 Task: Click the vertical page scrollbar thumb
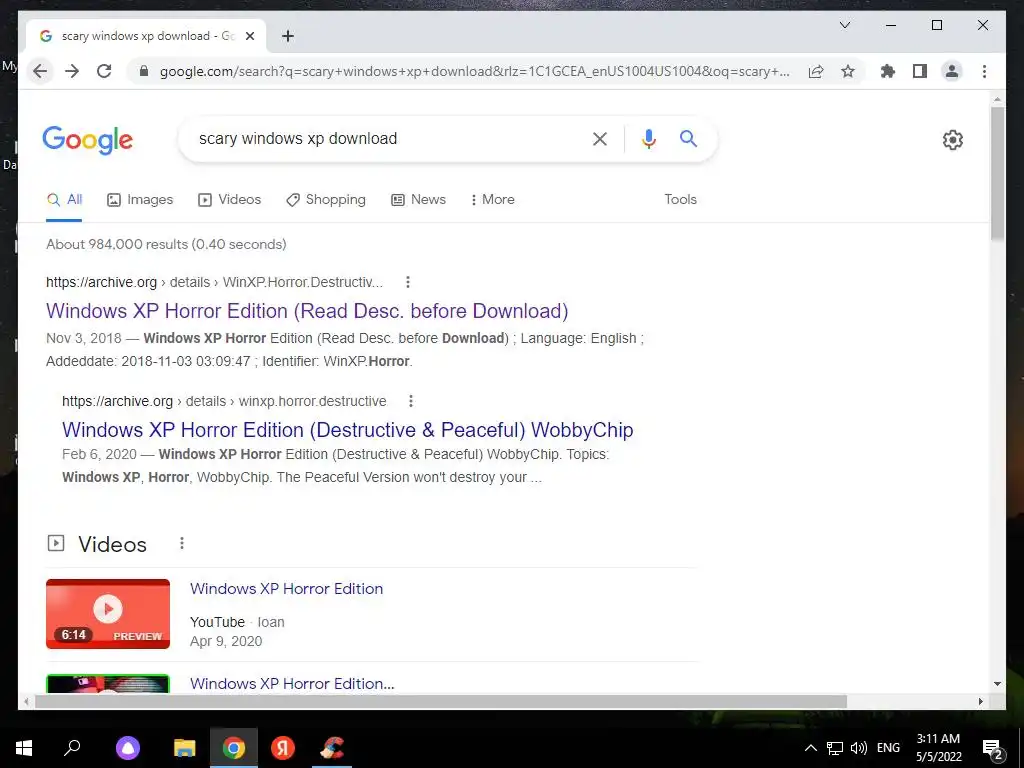coord(997,172)
